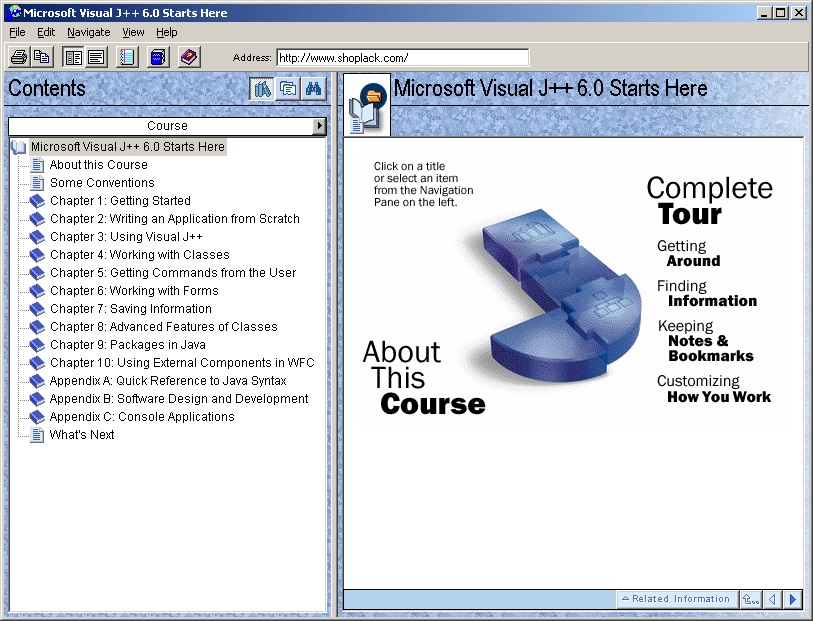This screenshot has width=813, height=621.
Task: Toggle the two-pane navigation view button
Action: pyautogui.click(x=74, y=57)
